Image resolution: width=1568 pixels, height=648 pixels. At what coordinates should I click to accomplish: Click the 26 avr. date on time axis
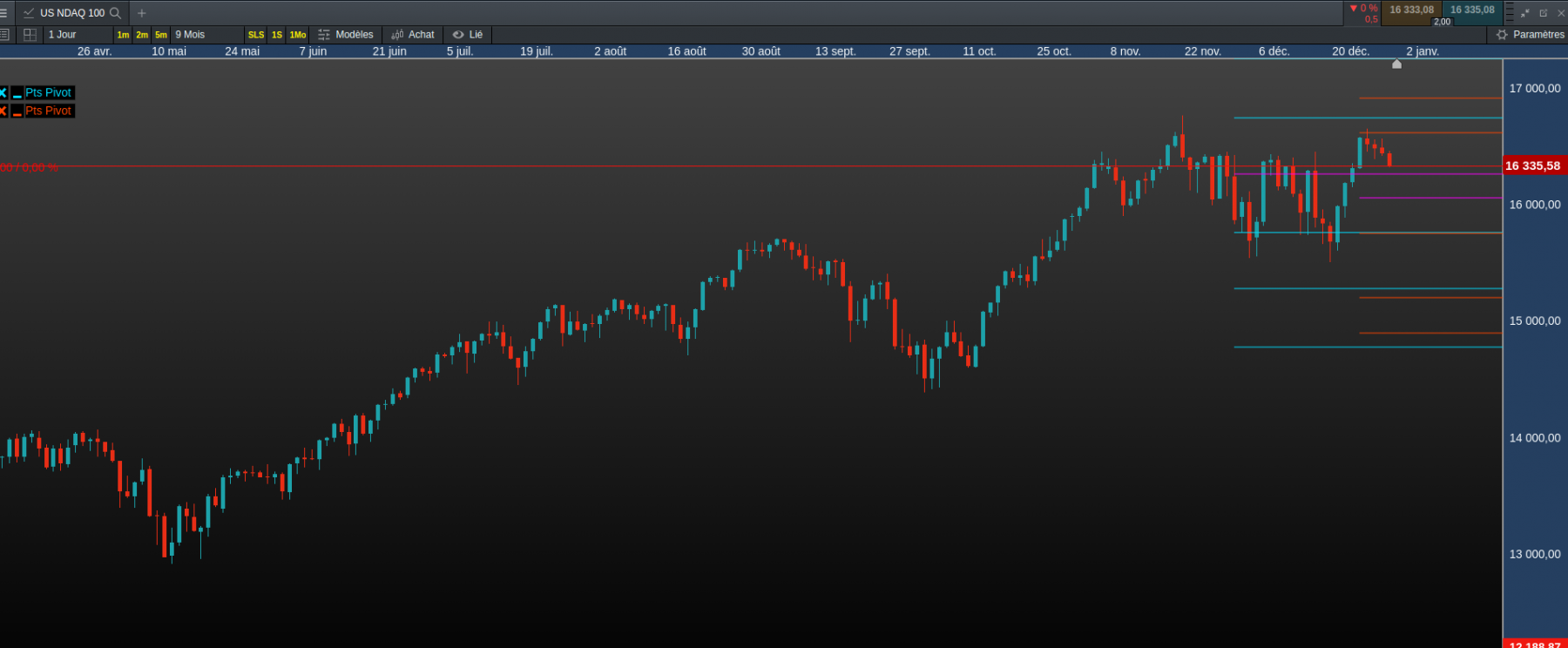94,51
